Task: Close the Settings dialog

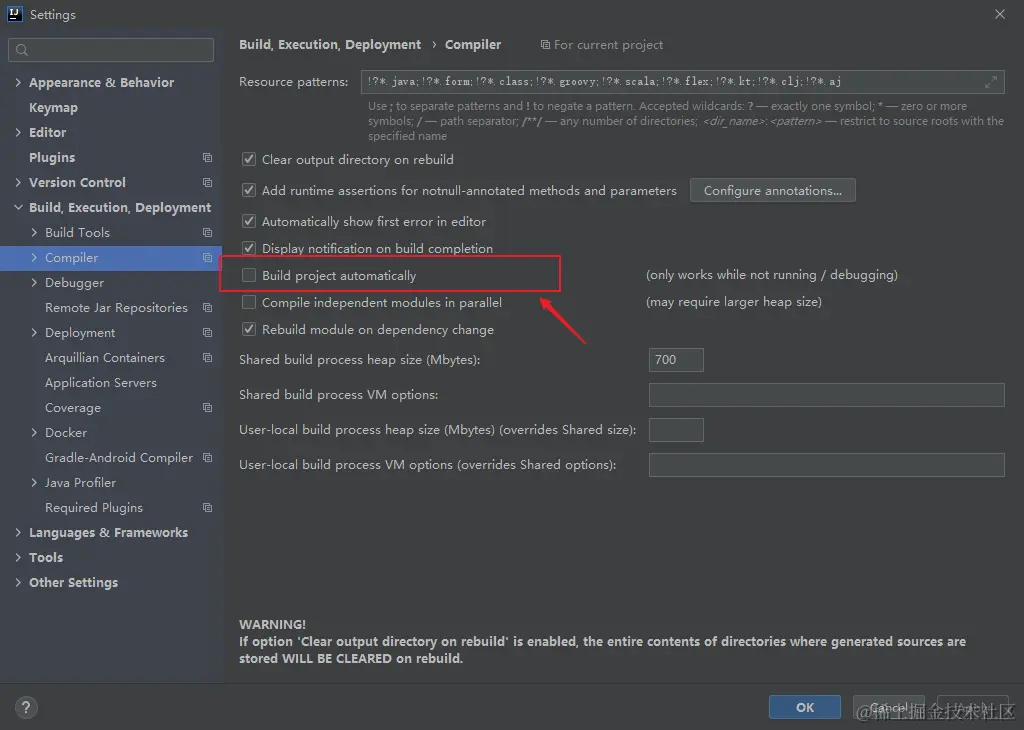Action: pos(999,14)
